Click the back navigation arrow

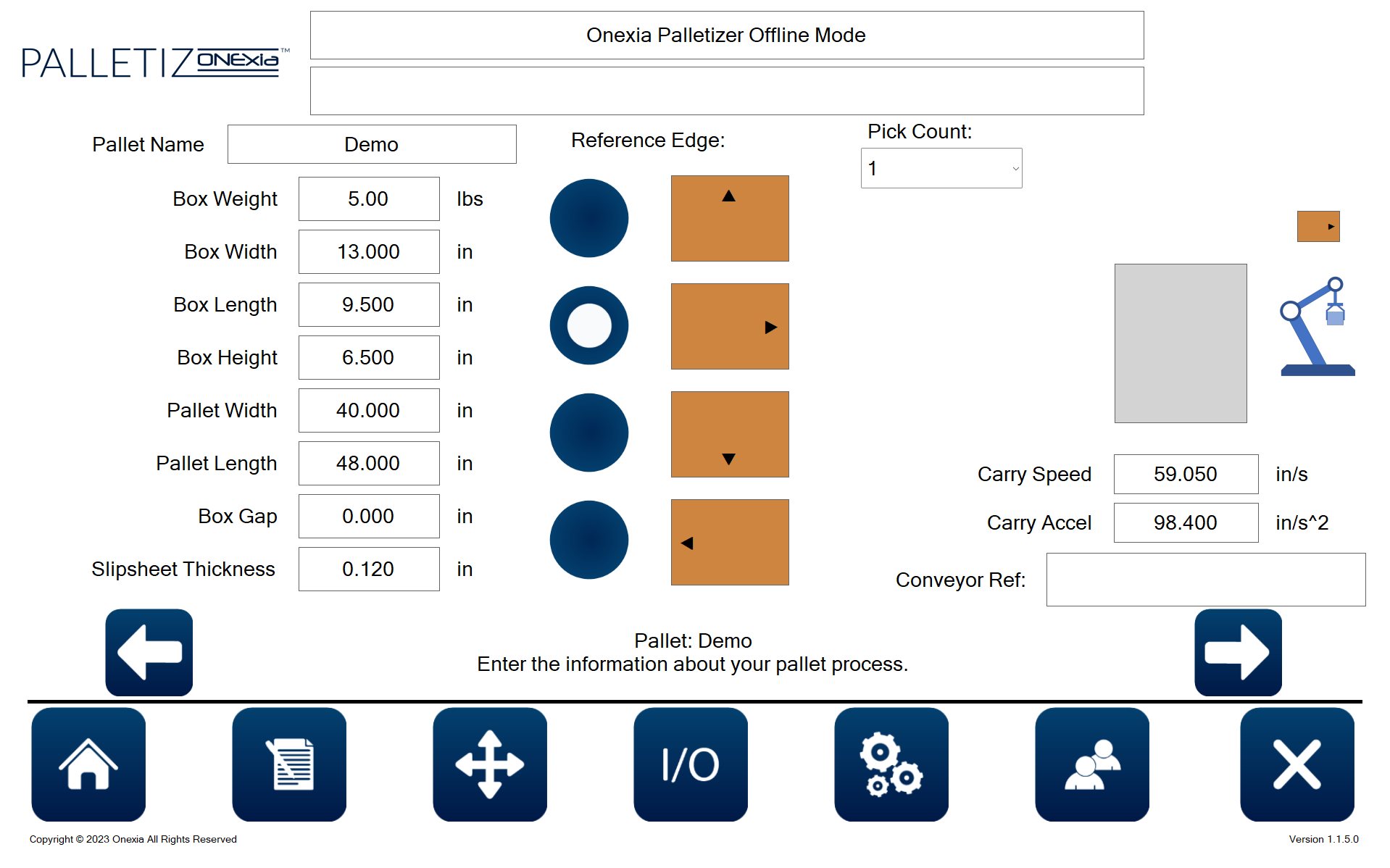149,652
